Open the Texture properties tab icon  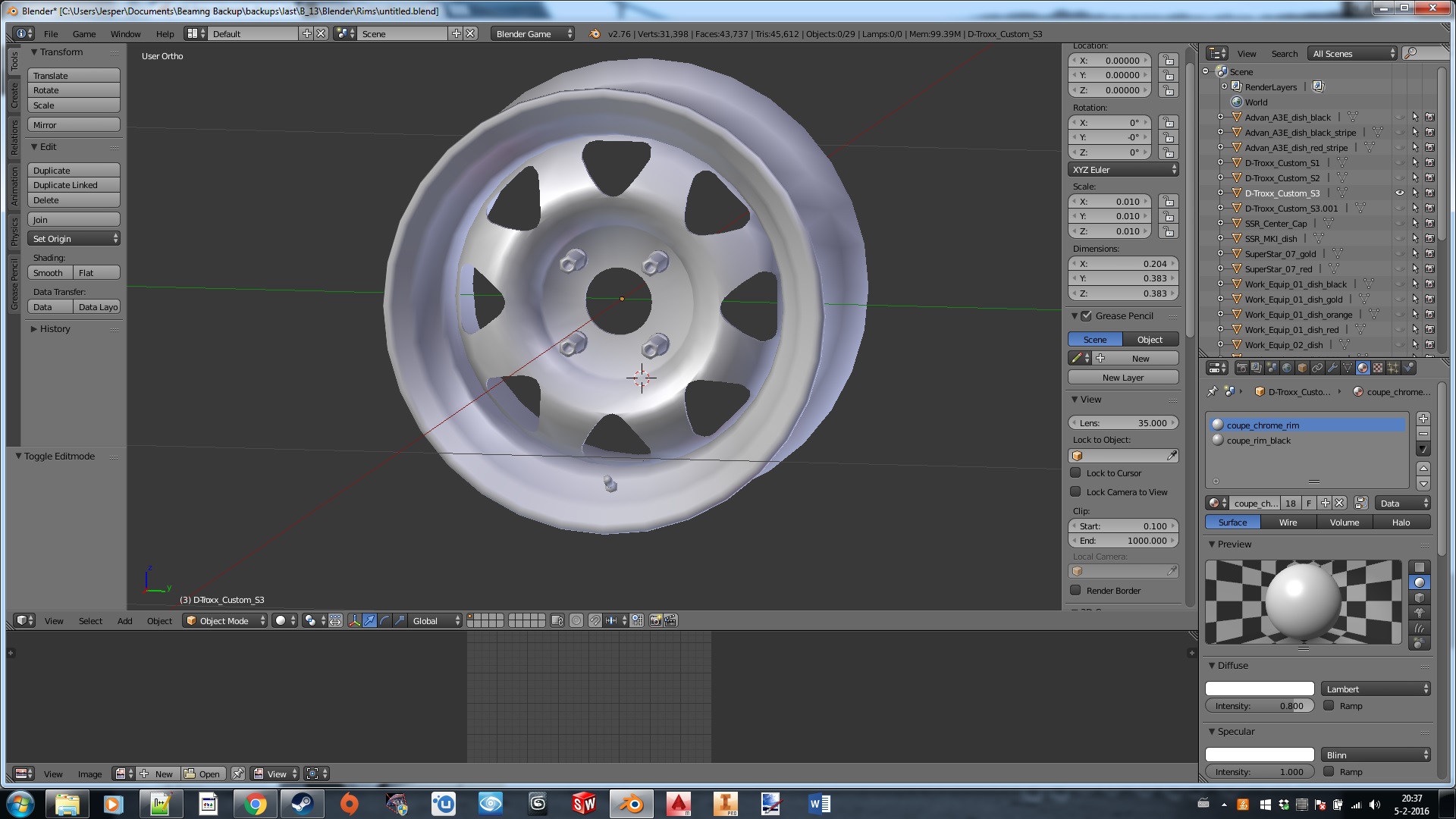point(1378,368)
